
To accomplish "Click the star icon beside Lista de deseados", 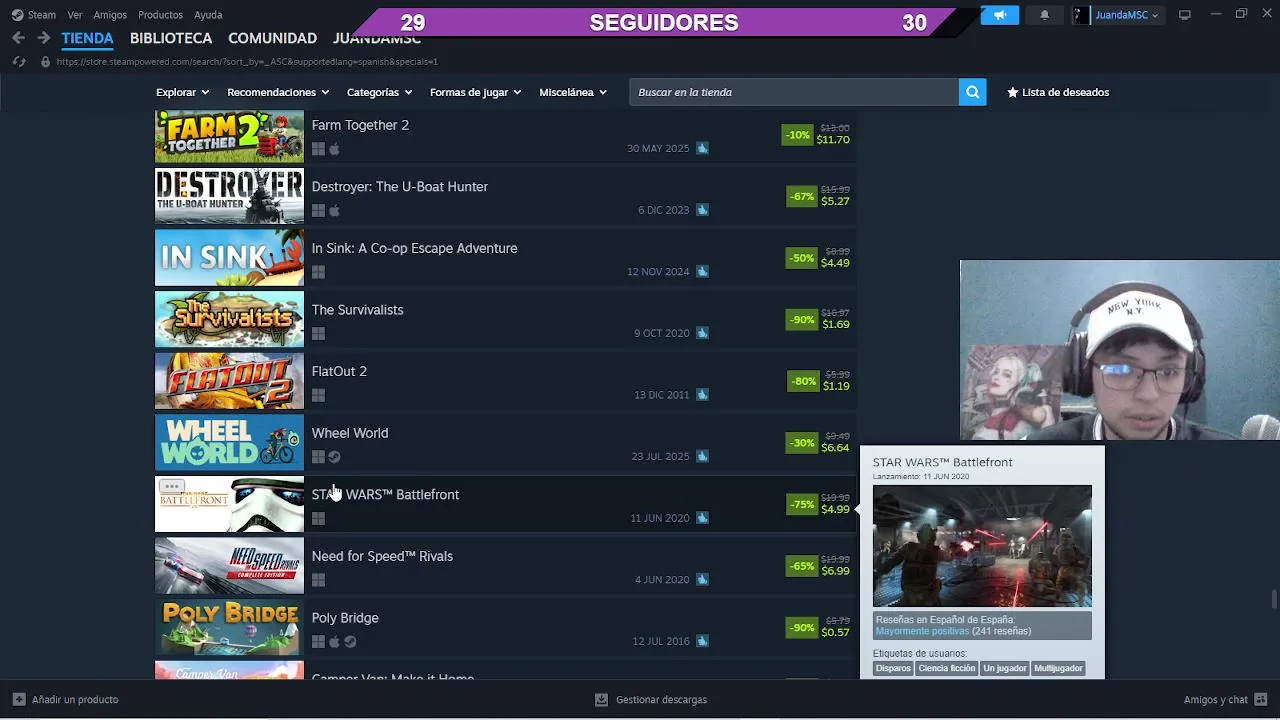I will pyautogui.click(x=1012, y=92).
